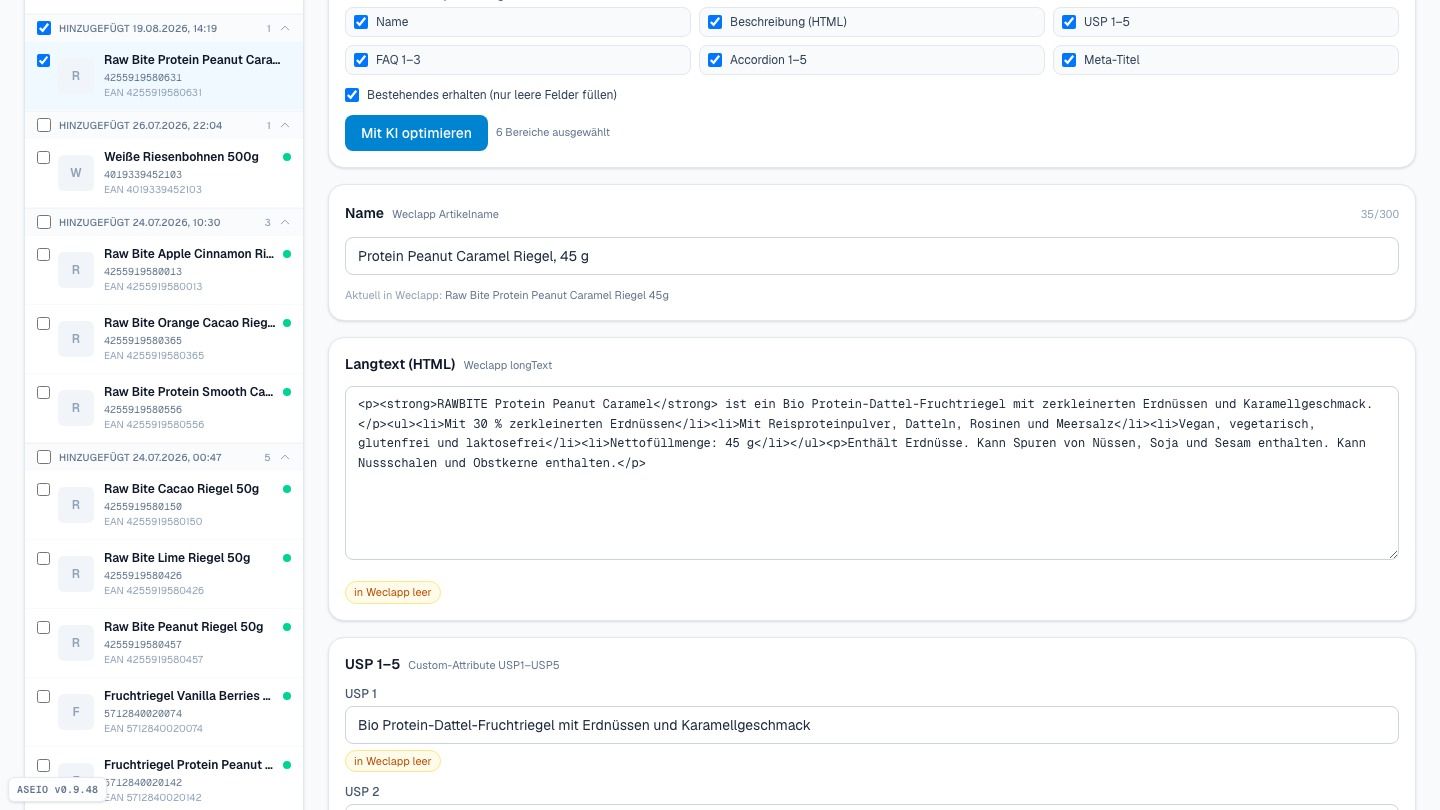Click the R avatar of Raw Bite Cacao Riegel 50g
The width and height of the screenshot is (1440, 810).
(76, 506)
